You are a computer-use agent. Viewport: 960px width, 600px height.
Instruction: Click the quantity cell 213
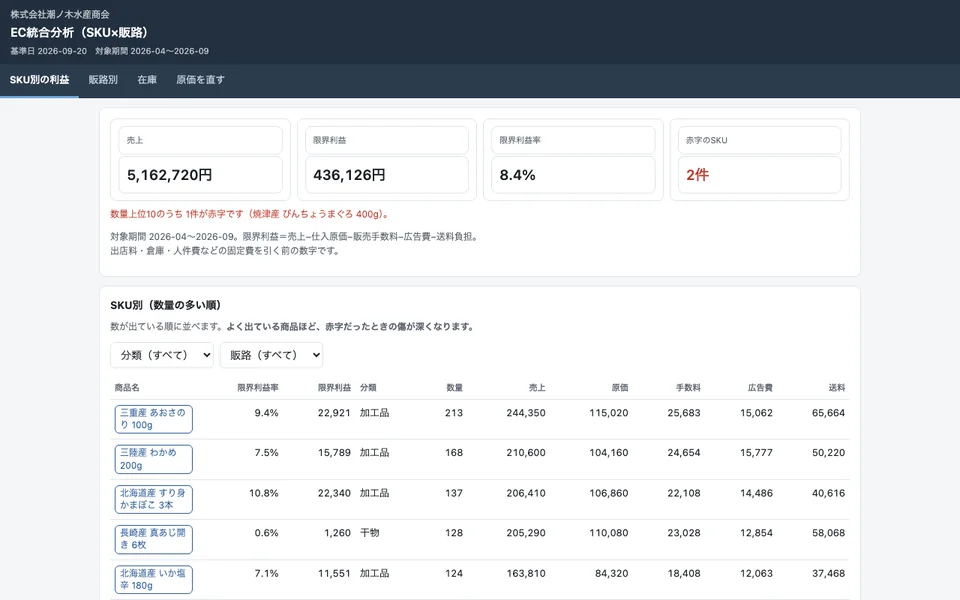click(x=454, y=413)
